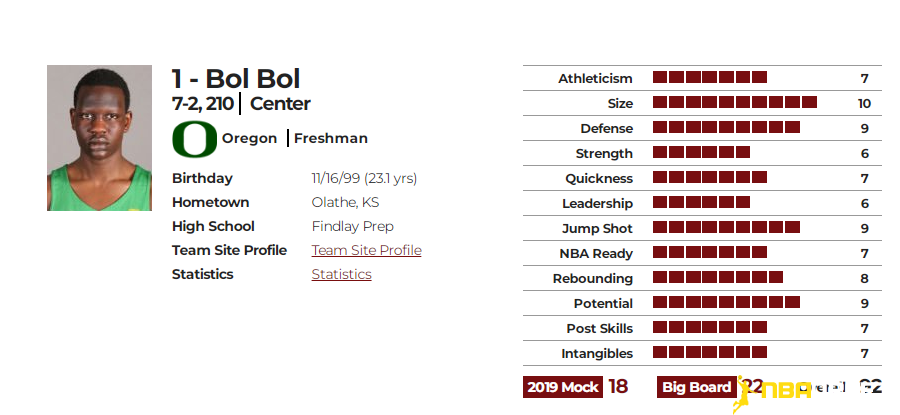This screenshot has width=900, height=415.
Task: Click the 2019 Mock badge
Action: pos(562,387)
